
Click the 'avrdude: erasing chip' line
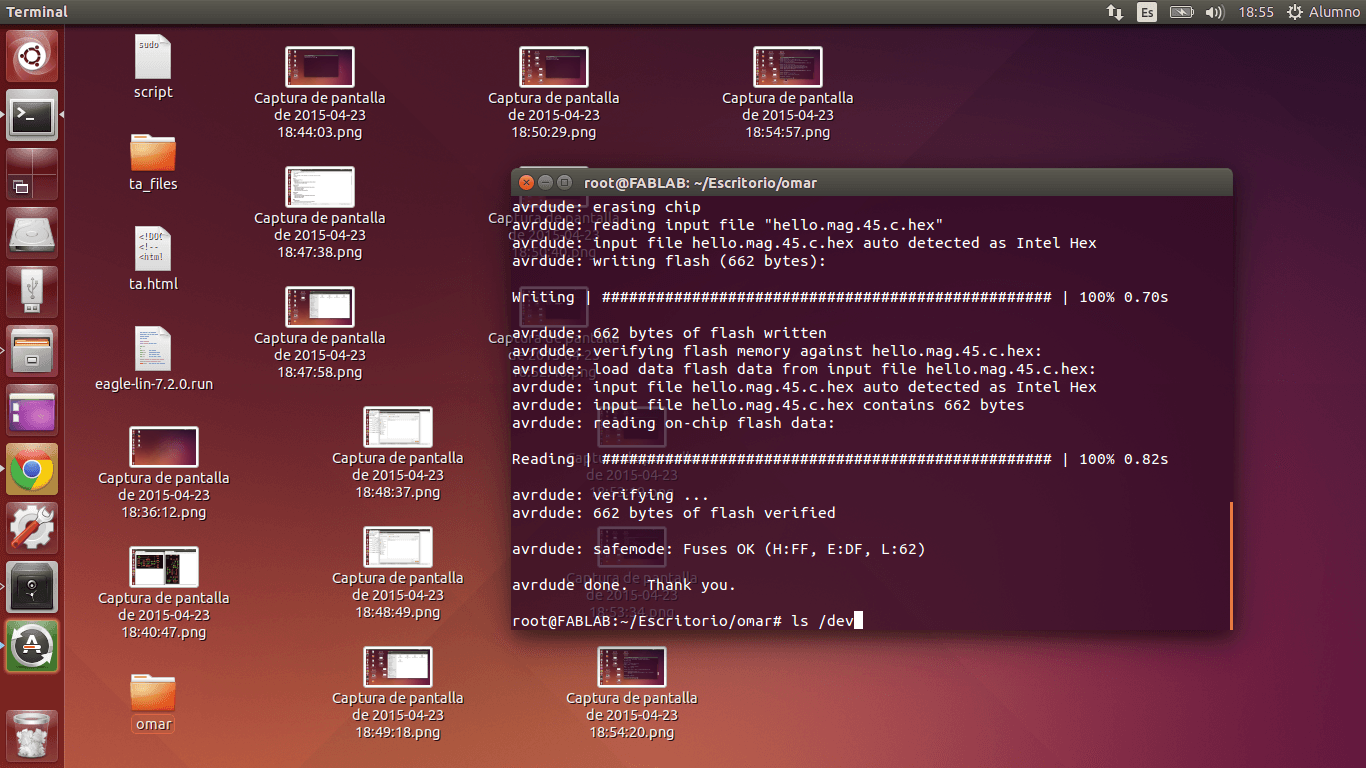(606, 207)
